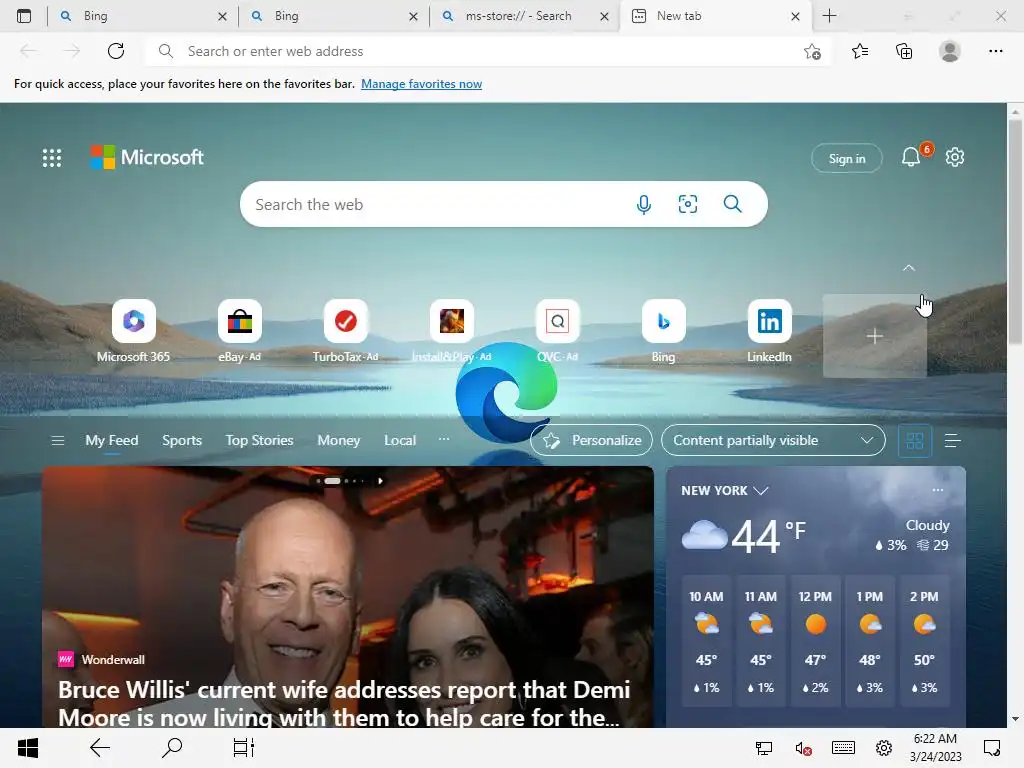The height and width of the screenshot is (768, 1024).
Task: Open the profile avatar icon
Action: tap(950, 51)
